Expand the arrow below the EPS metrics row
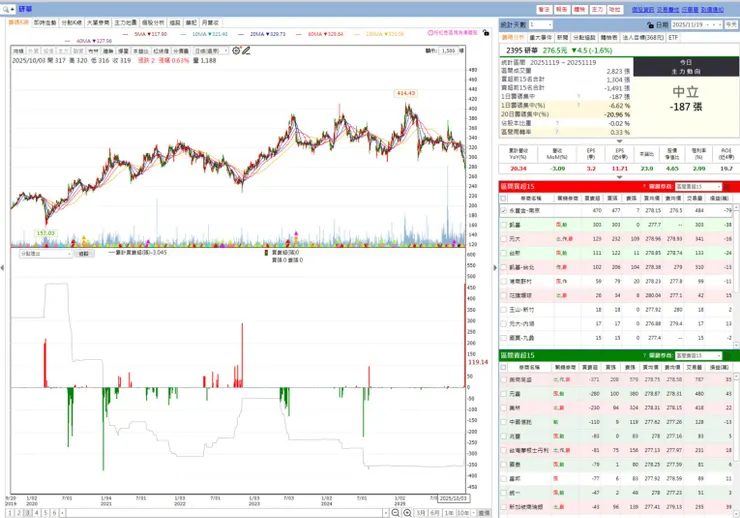Screen dimensions: 740x518 coord(619,177)
